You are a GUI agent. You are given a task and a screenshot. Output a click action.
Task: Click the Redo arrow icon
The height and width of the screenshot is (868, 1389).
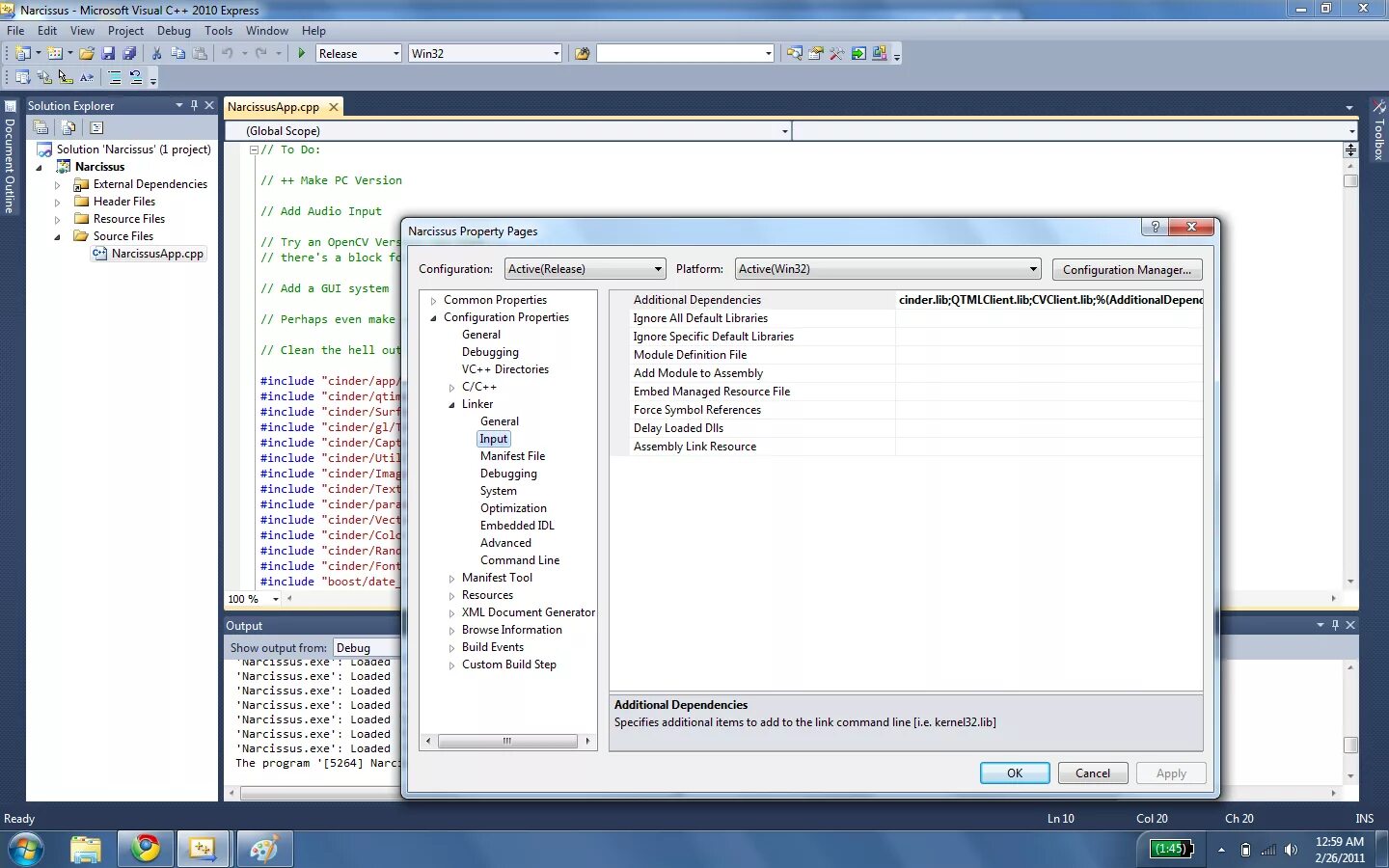tap(261, 53)
